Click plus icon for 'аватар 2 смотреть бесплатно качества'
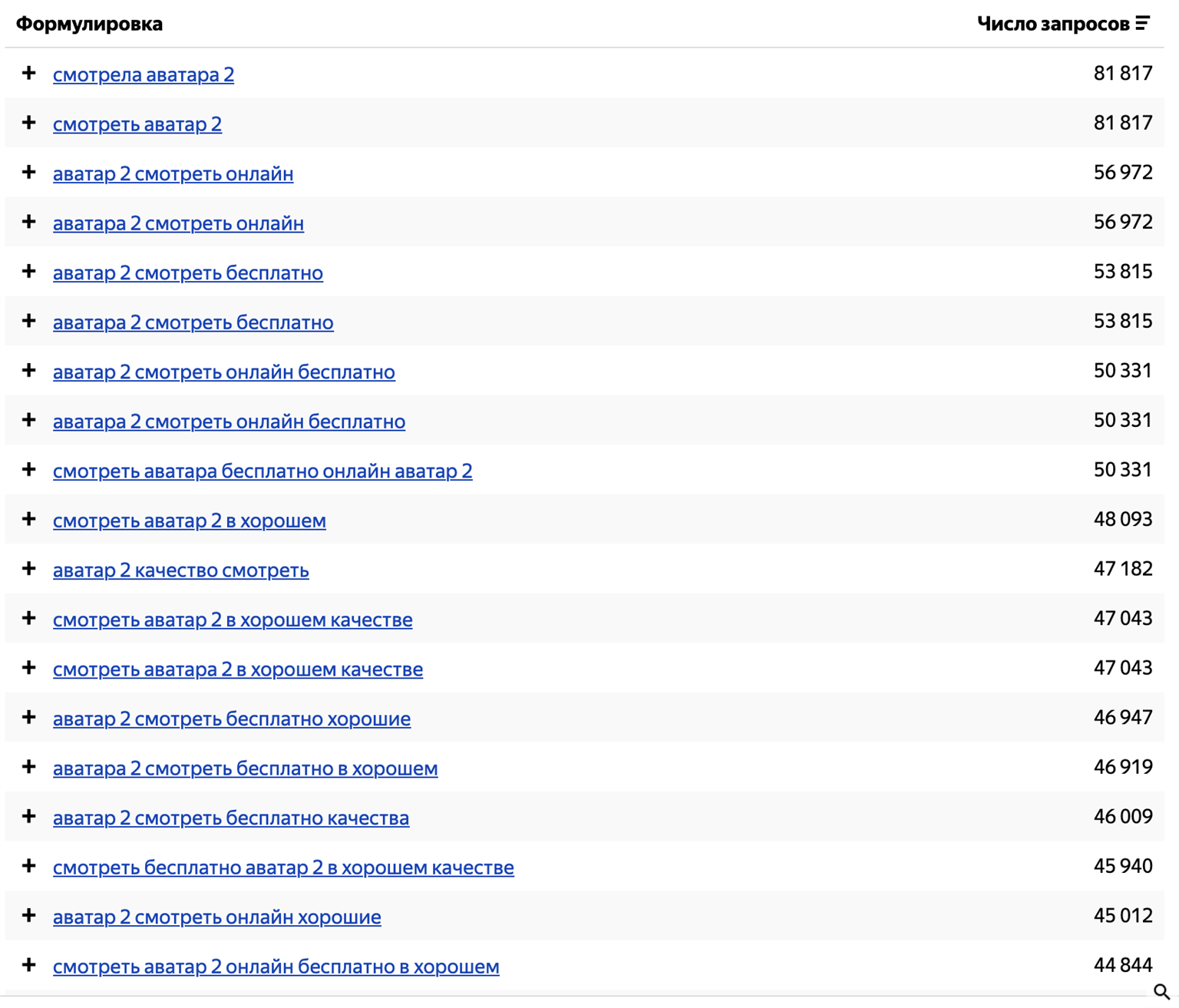1179x1008 pixels. [x=28, y=816]
